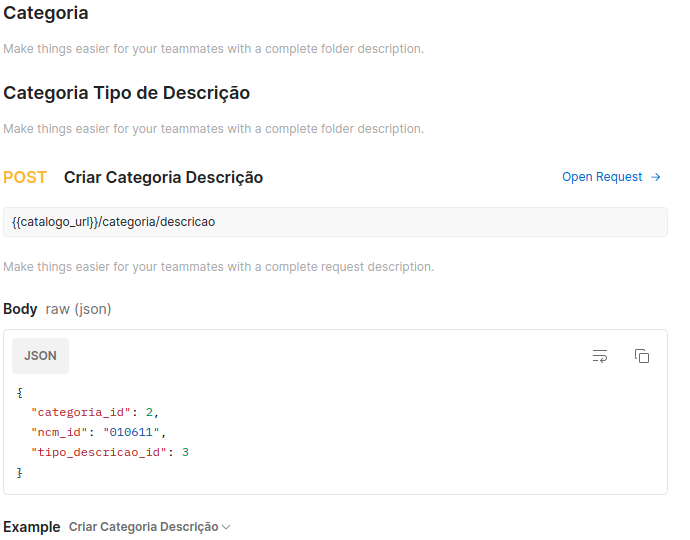Select the JSON language badge
Viewport: 690px width, 540px height.
[x=40, y=356]
